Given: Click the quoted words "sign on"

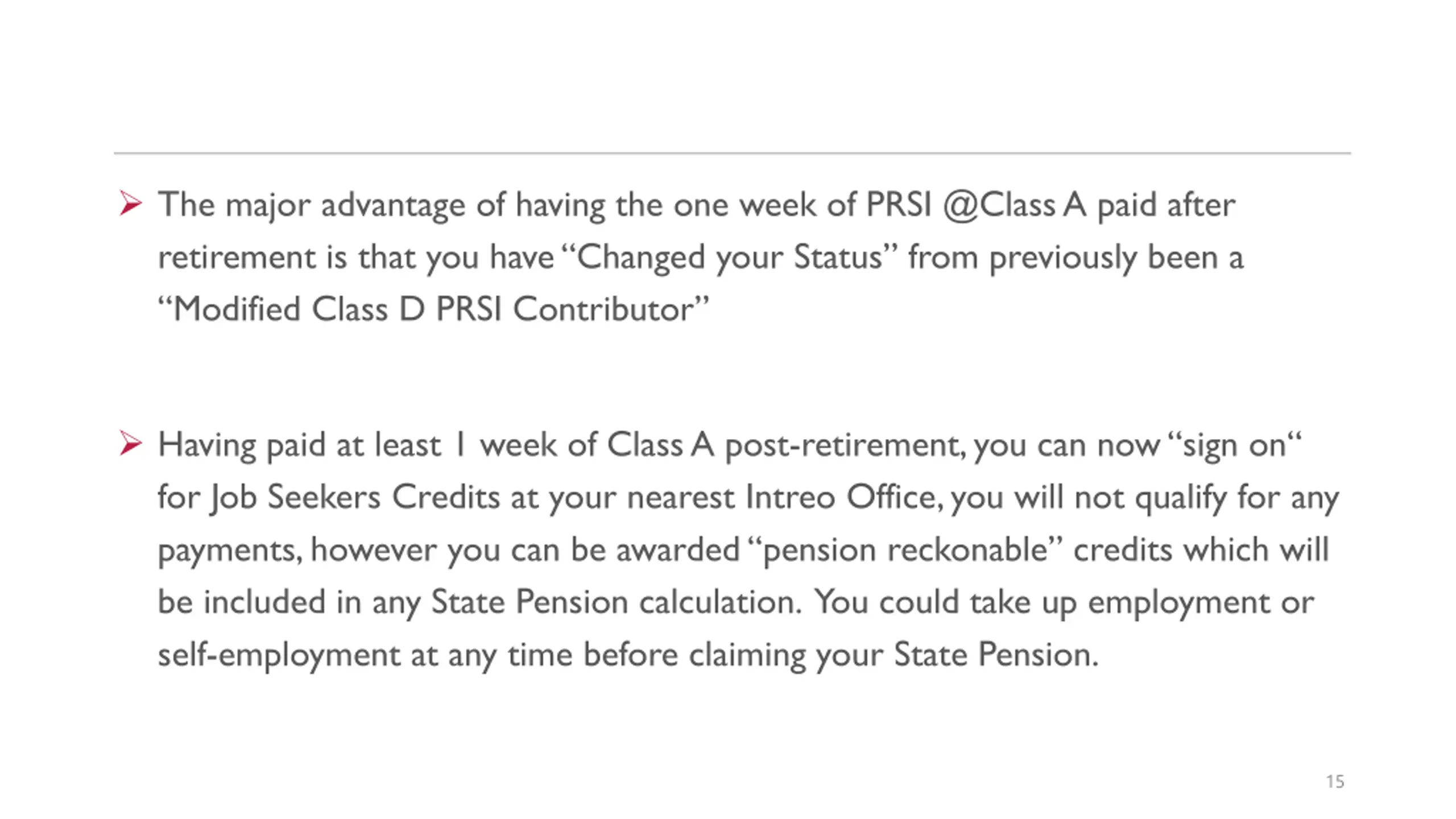Looking at the screenshot, I should coord(1236,445).
